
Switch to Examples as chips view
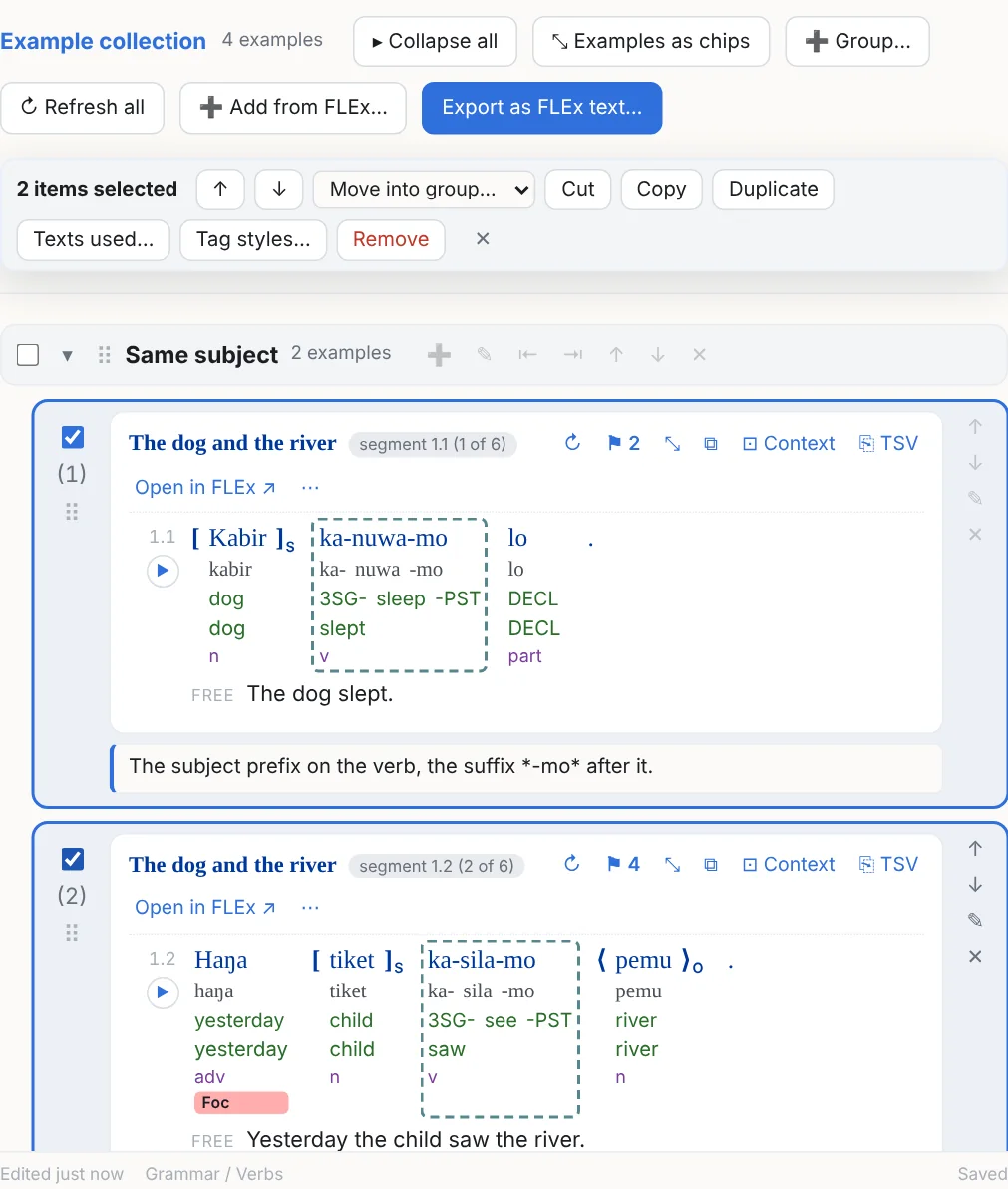tap(651, 41)
